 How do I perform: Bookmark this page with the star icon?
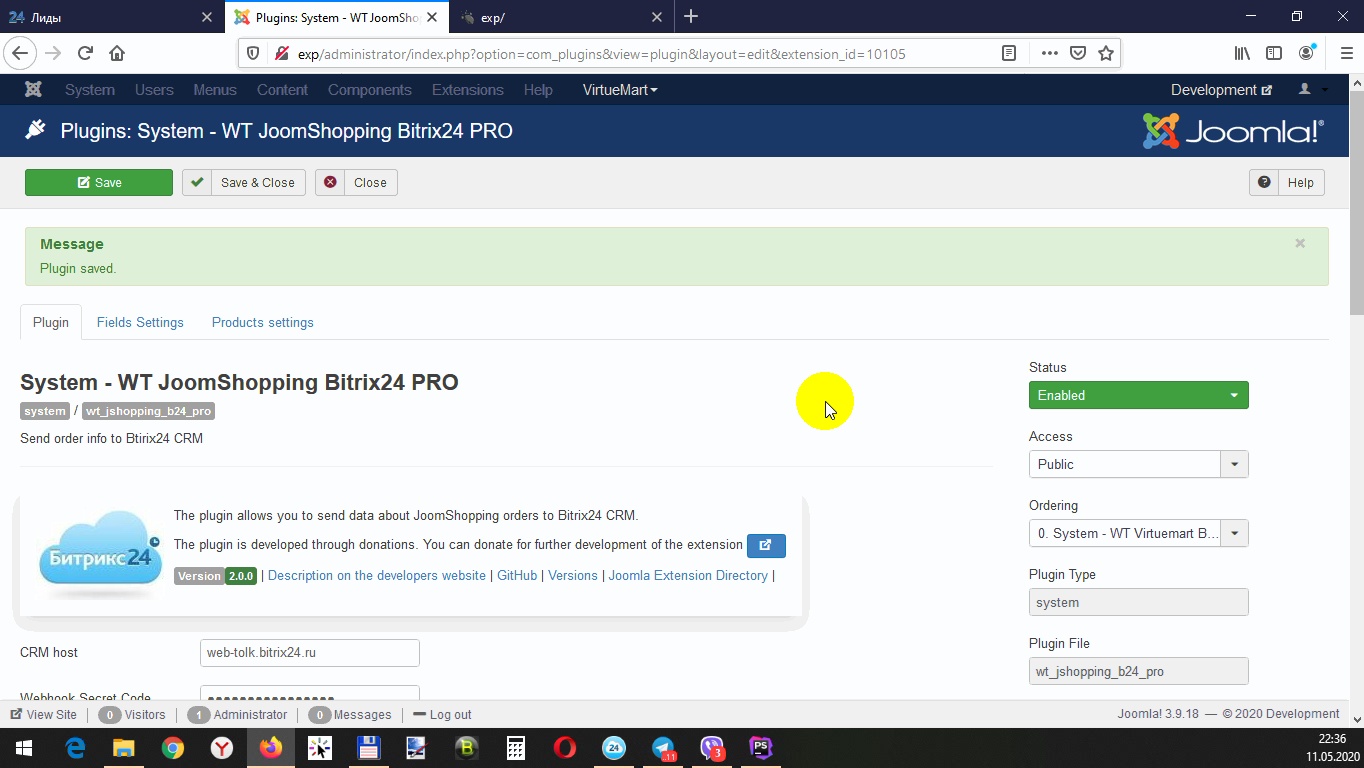point(1106,54)
